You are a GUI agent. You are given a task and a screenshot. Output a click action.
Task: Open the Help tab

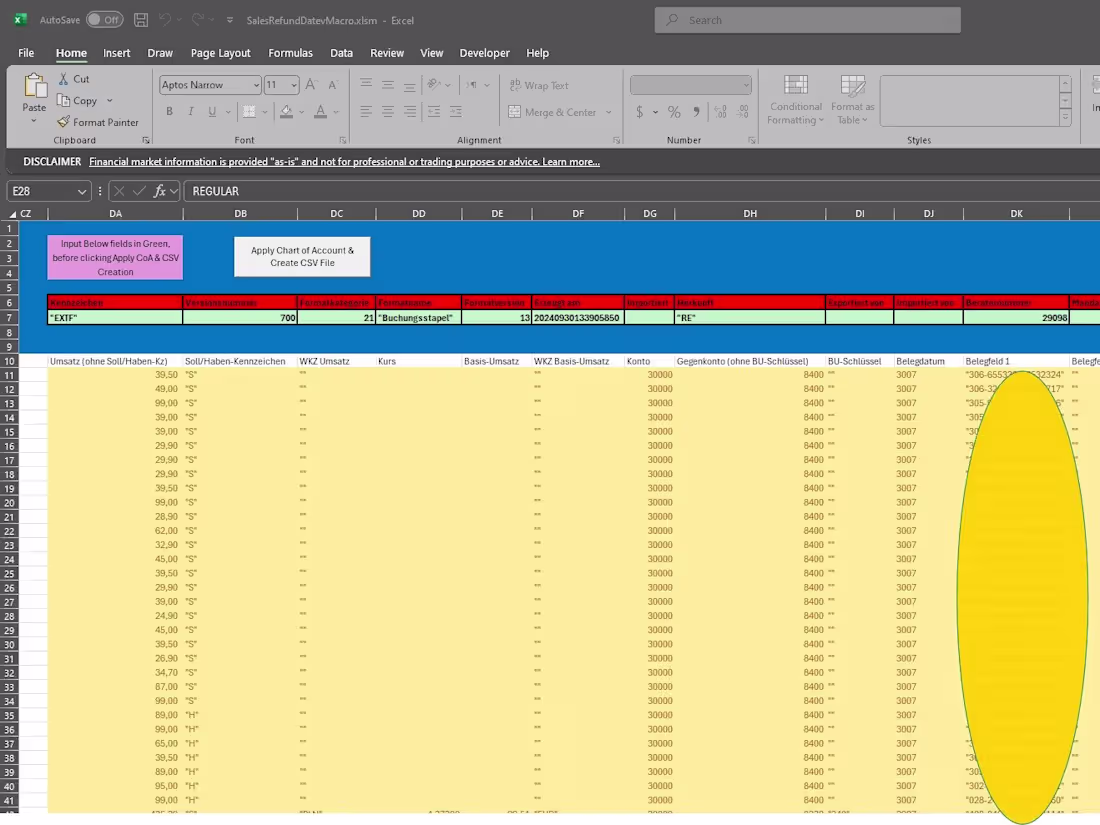(537, 53)
